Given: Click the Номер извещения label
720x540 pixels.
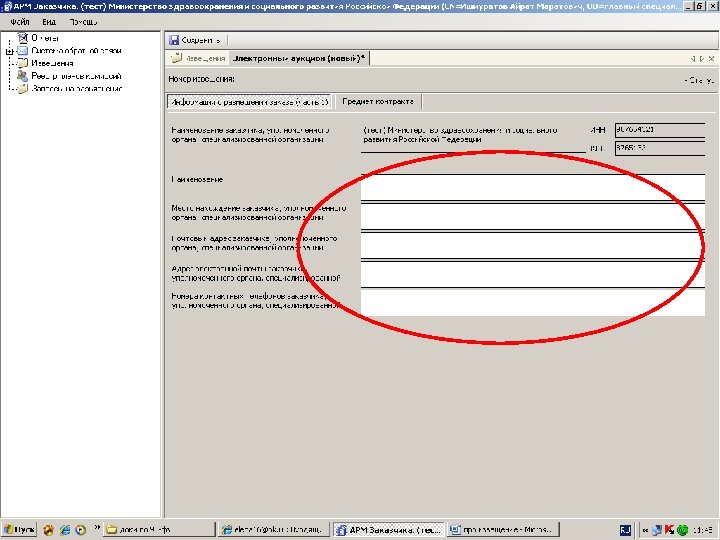Looking at the screenshot, I should 202,79.
